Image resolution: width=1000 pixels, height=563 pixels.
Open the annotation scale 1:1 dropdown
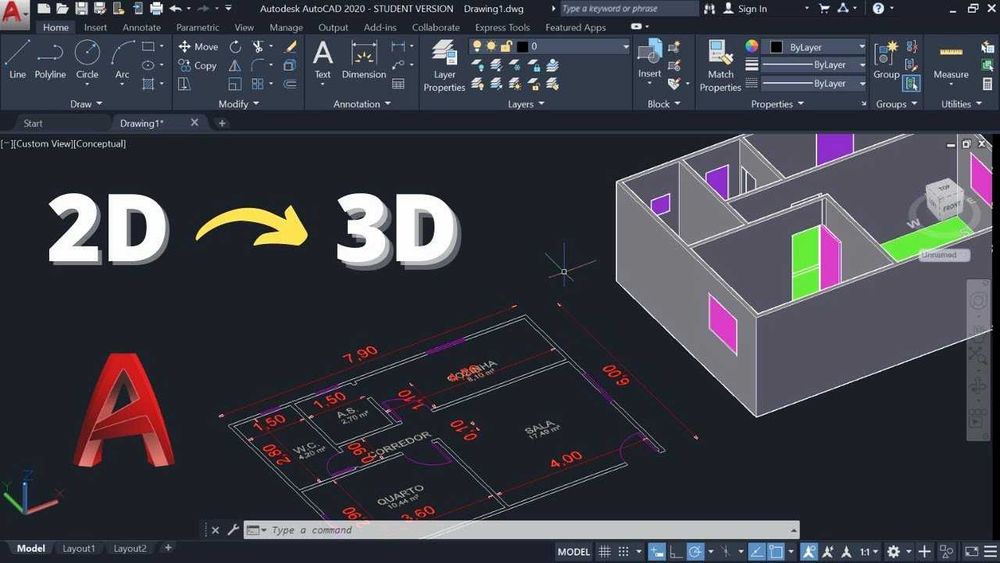(868, 552)
